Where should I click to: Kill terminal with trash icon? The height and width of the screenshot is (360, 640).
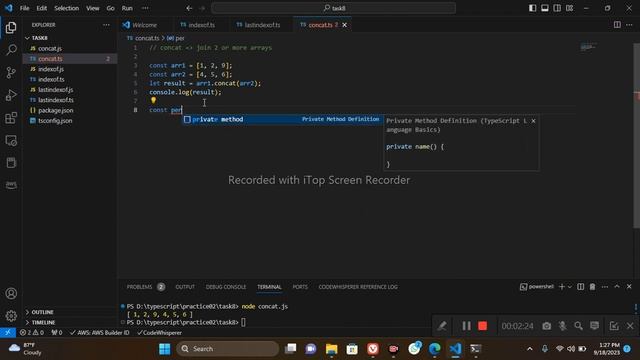tap(592, 287)
